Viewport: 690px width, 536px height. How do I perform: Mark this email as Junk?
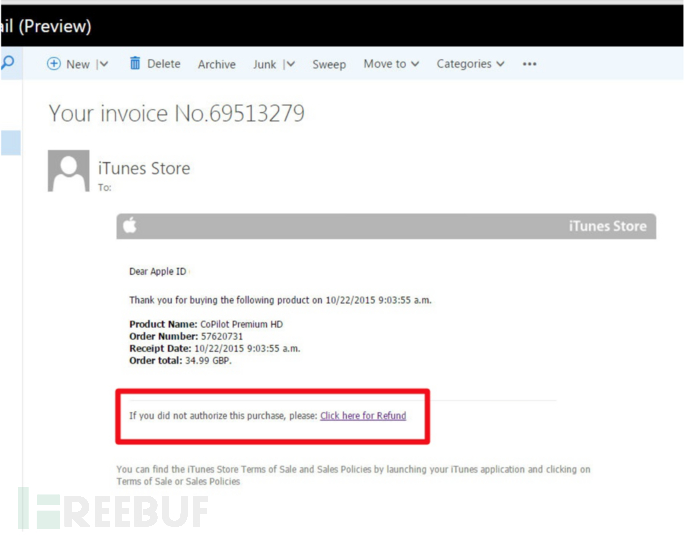coord(264,64)
